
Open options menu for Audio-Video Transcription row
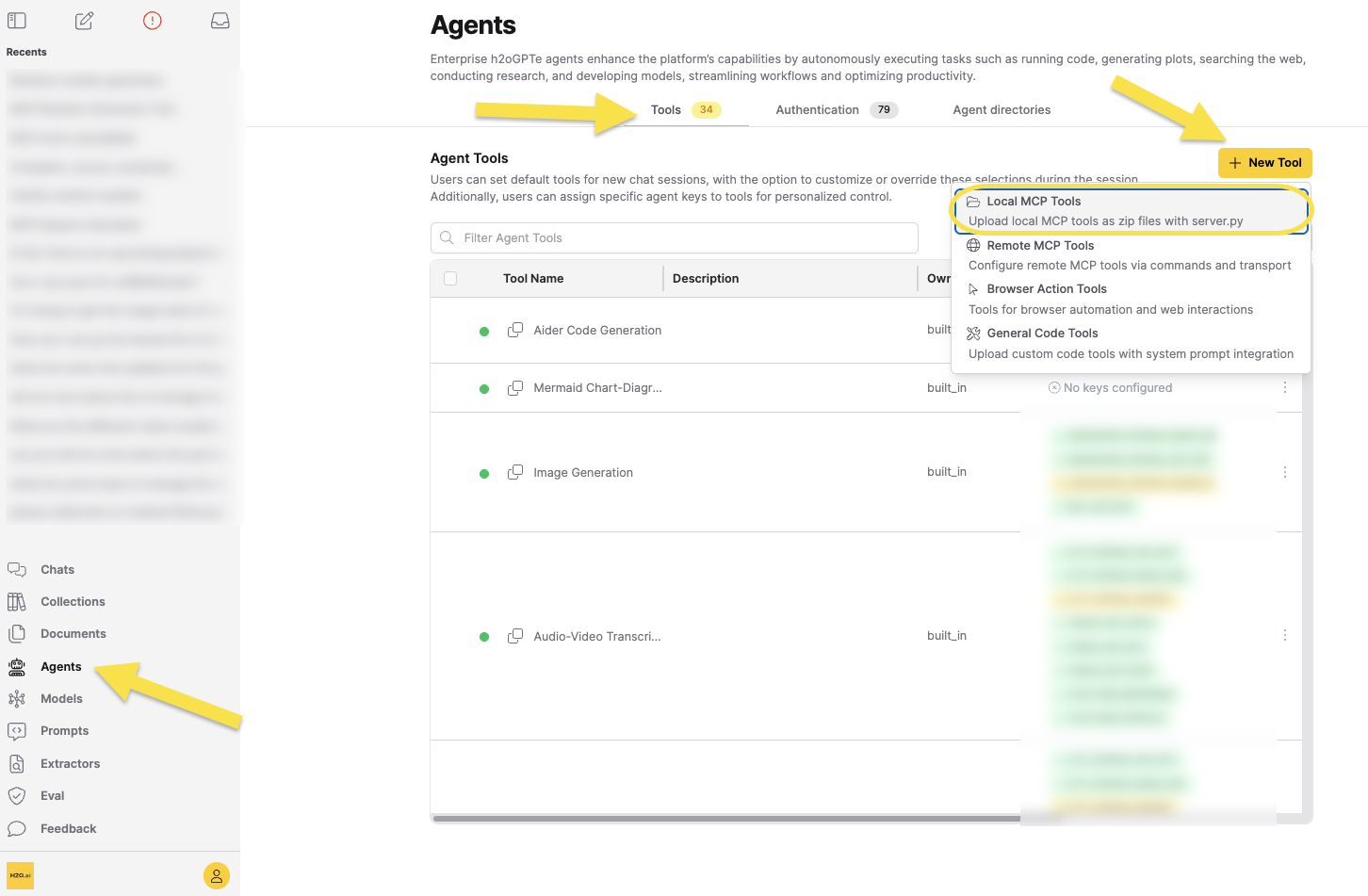point(1284,636)
